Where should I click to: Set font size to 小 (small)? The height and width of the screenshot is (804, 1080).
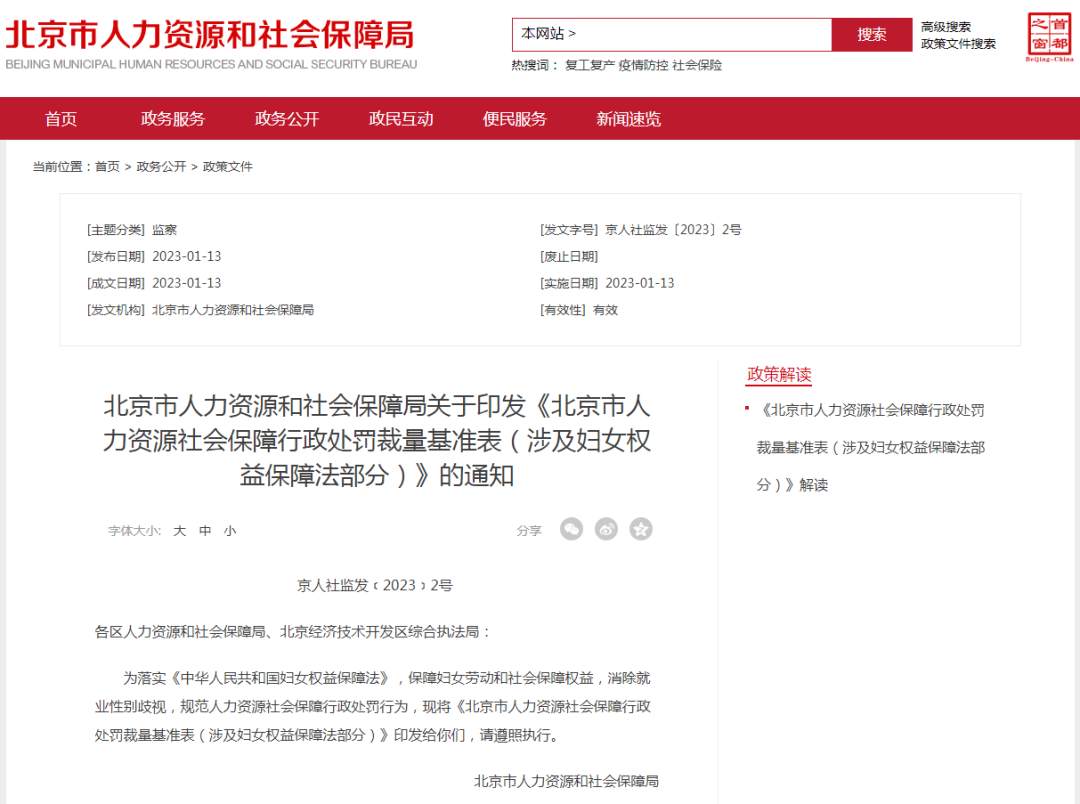[x=230, y=531]
